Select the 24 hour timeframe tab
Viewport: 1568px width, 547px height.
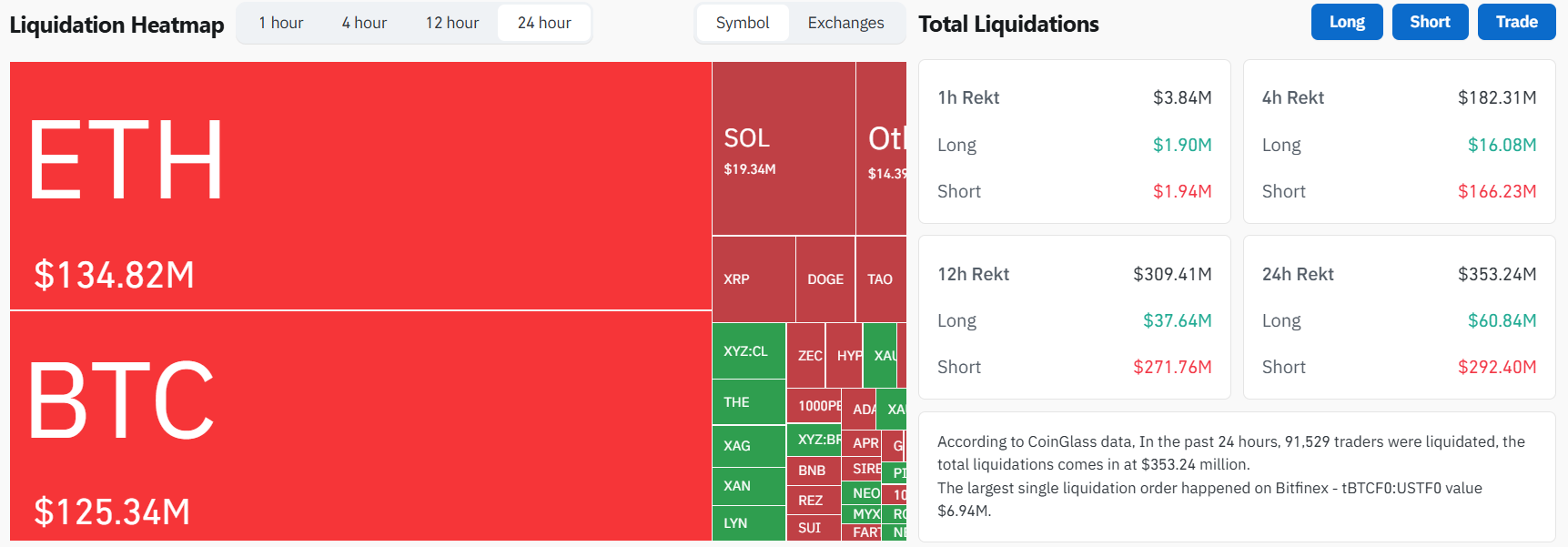point(544,23)
